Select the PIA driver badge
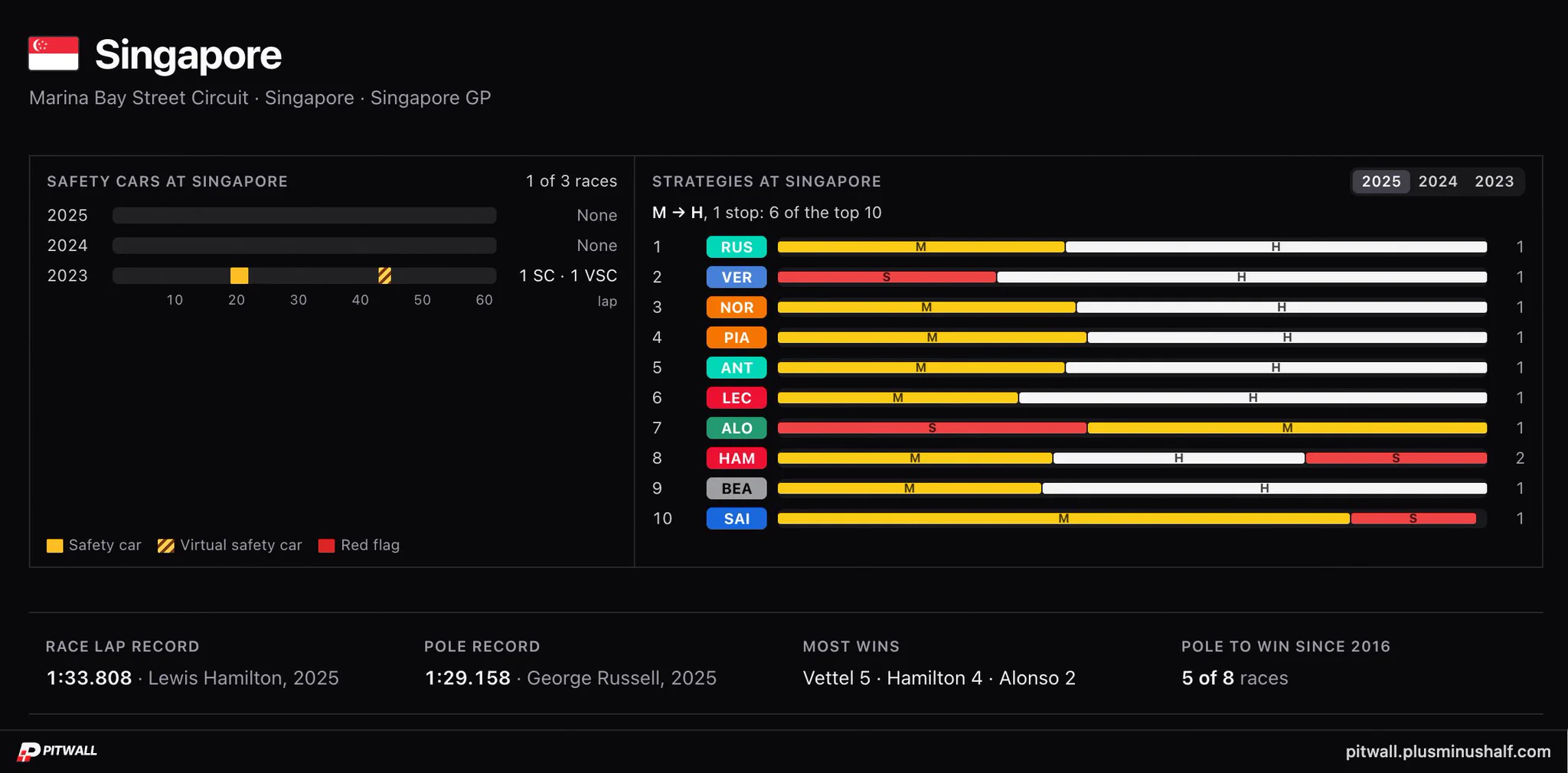The height and width of the screenshot is (773, 1568). click(737, 338)
